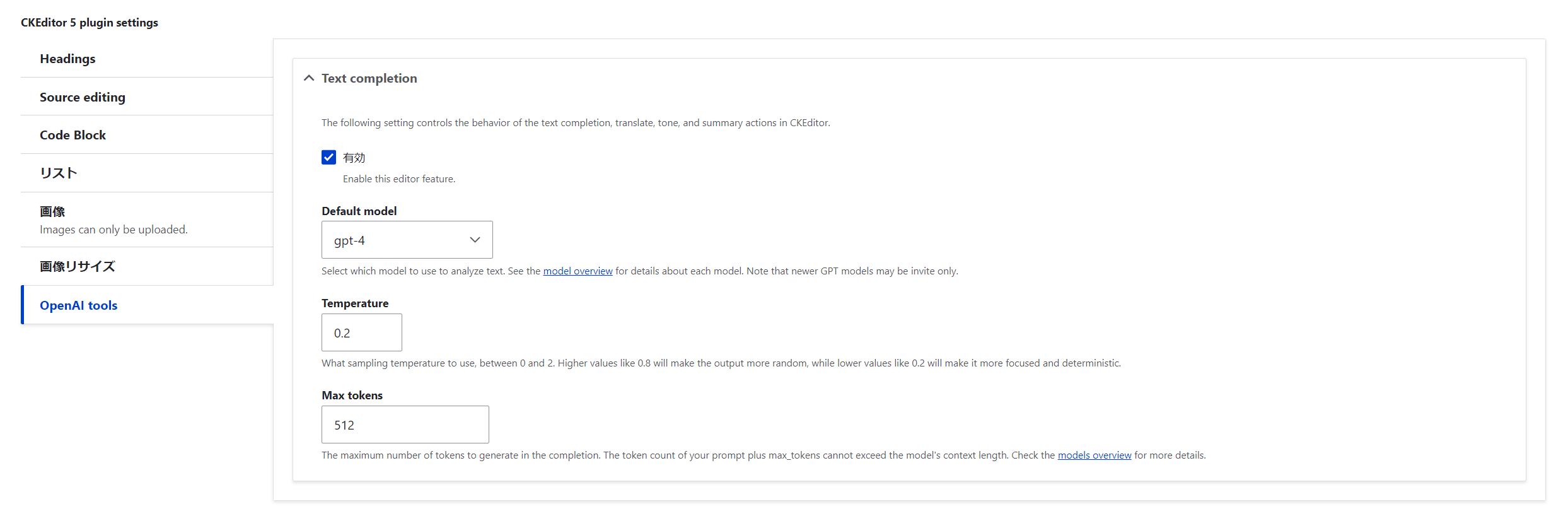Collapse the Text completion section chevron

click(x=309, y=78)
